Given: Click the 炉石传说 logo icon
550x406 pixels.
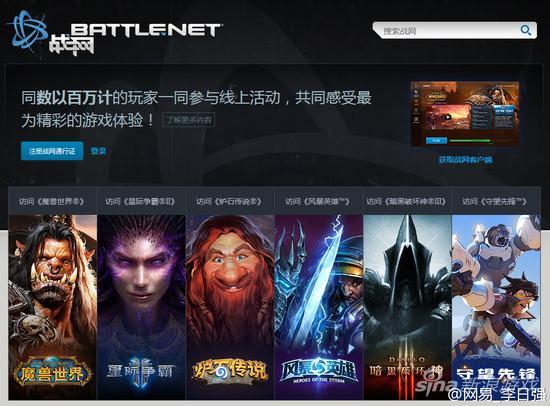Looking at the screenshot, I should pyautogui.click(x=230, y=371).
